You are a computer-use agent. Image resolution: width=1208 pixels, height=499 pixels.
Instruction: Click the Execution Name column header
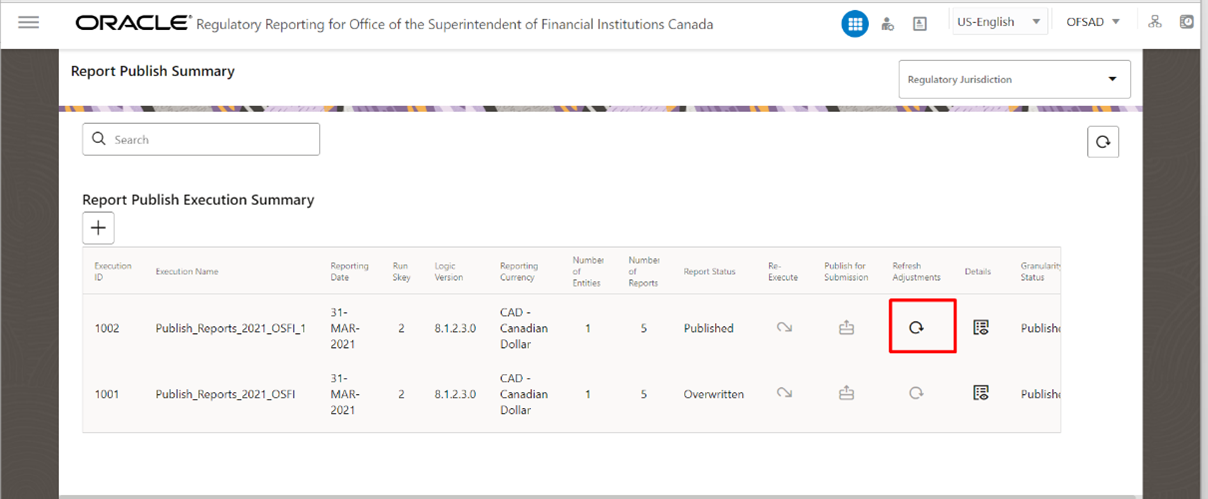click(187, 271)
